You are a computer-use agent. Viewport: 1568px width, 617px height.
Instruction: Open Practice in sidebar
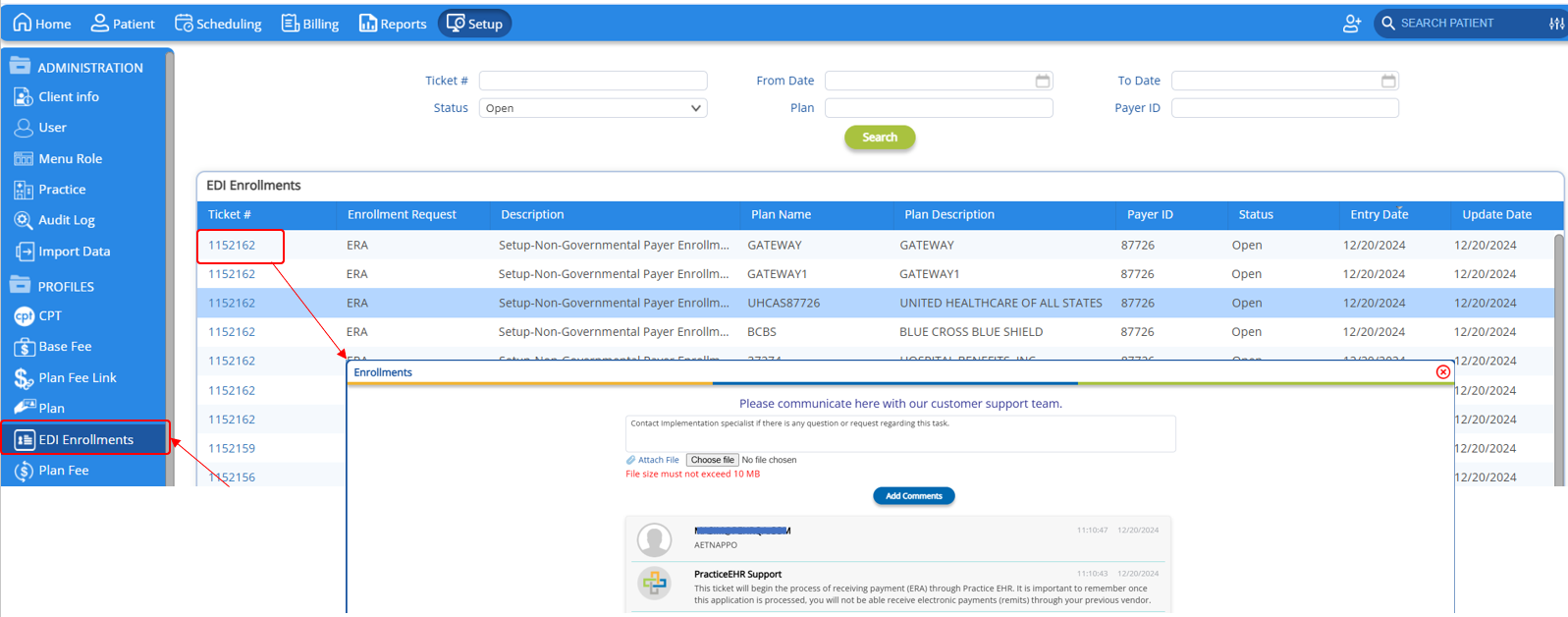(x=50, y=190)
